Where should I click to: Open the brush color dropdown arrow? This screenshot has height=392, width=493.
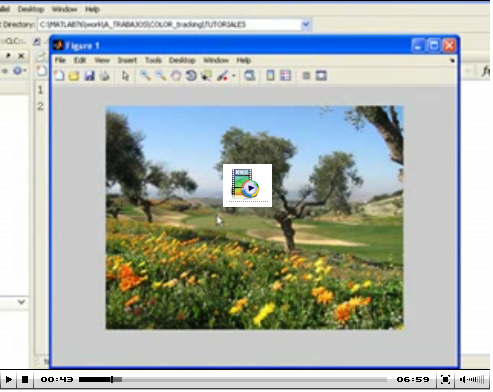click(x=233, y=76)
